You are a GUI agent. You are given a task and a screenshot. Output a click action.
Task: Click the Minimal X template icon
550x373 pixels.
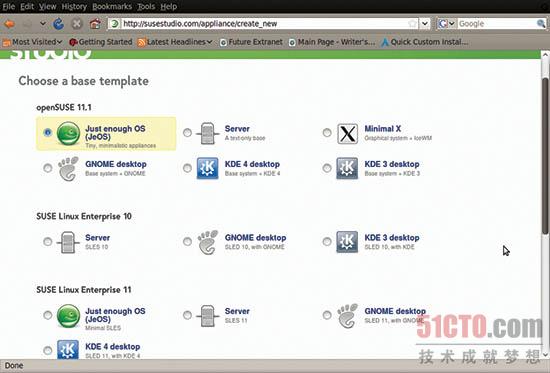click(x=347, y=133)
